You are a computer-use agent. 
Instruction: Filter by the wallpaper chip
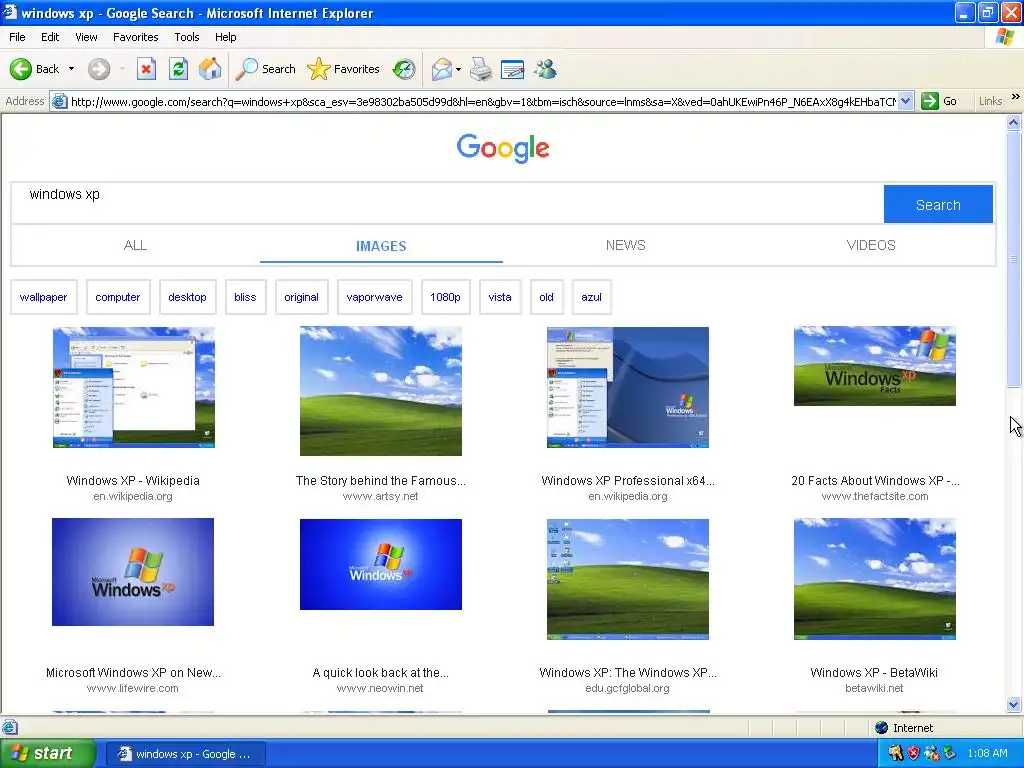coord(44,297)
